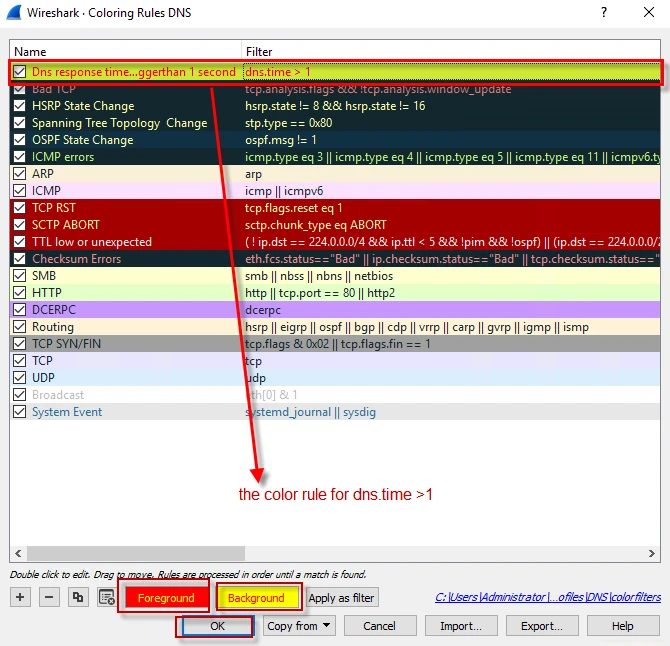Open the colorfilters file path link

pyautogui.click(x=548, y=598)
